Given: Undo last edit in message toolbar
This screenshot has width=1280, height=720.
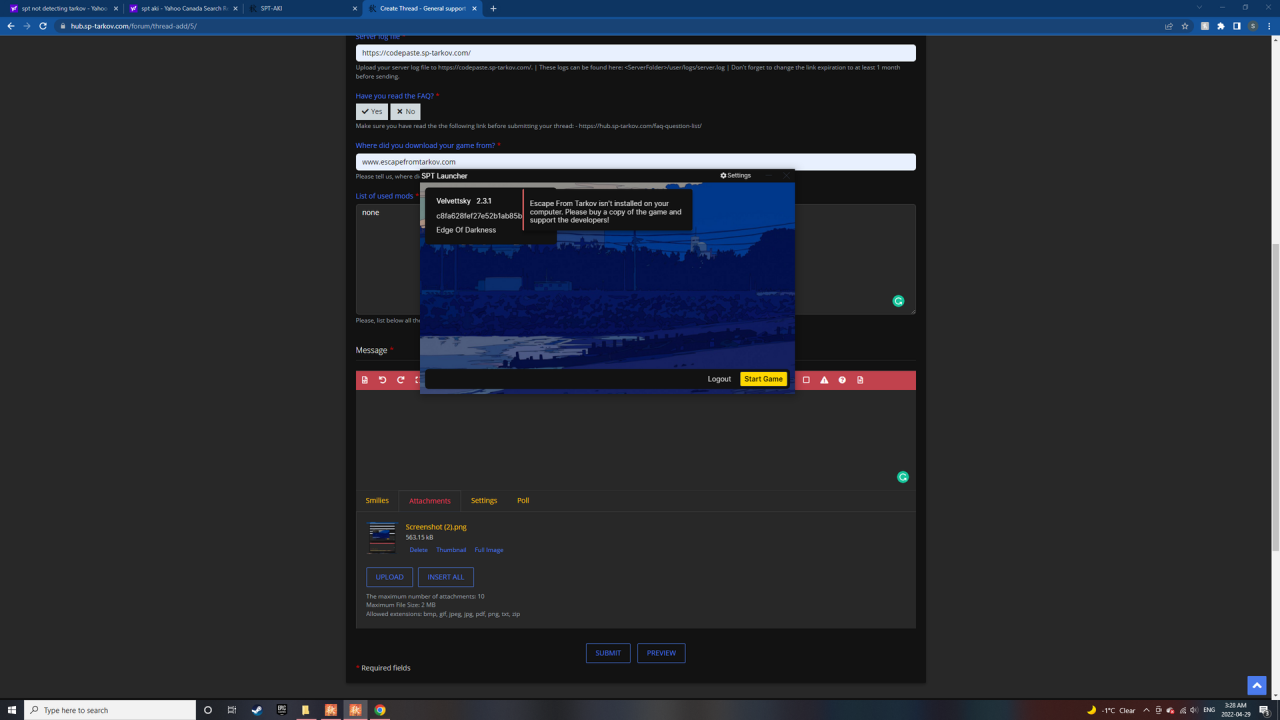Looking at the screenshot, I should coord(383,380).
